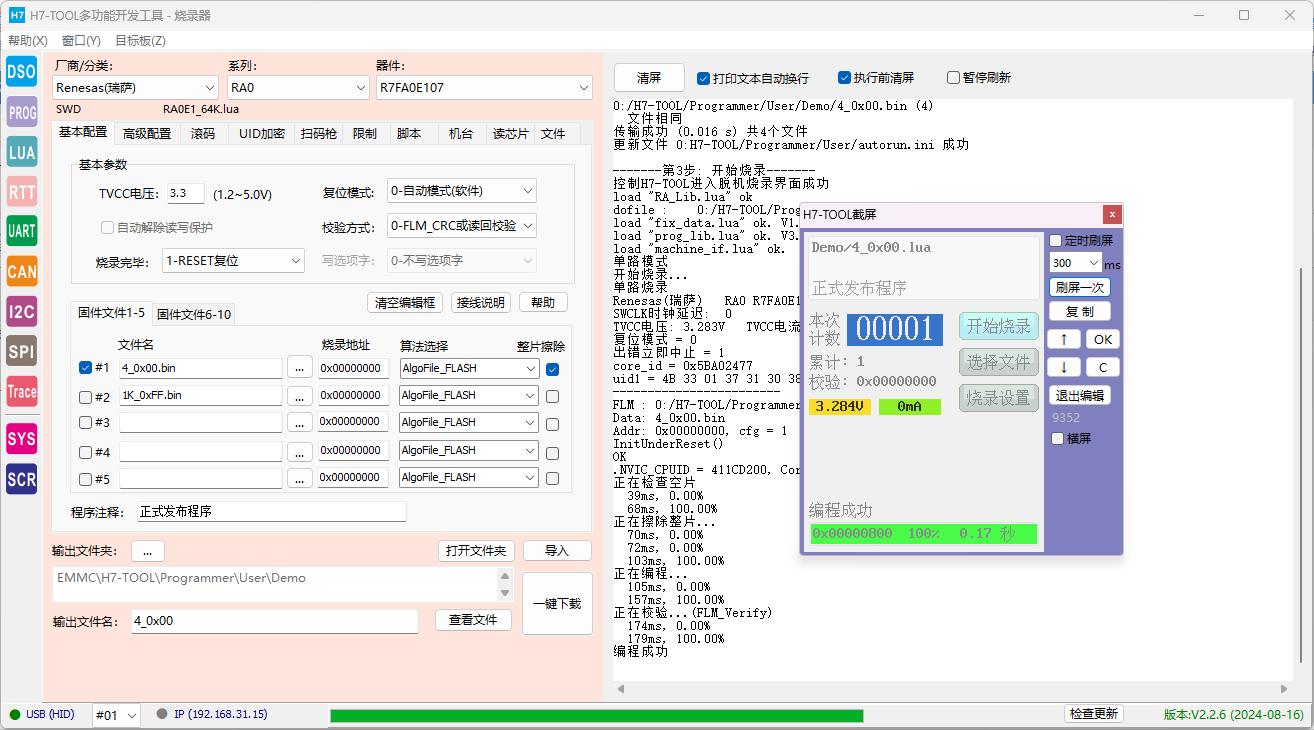Open the 窗口(Y) menu
Image resolution: width=1314 pixels, height=730 pixels.
[x=81, y=41]
